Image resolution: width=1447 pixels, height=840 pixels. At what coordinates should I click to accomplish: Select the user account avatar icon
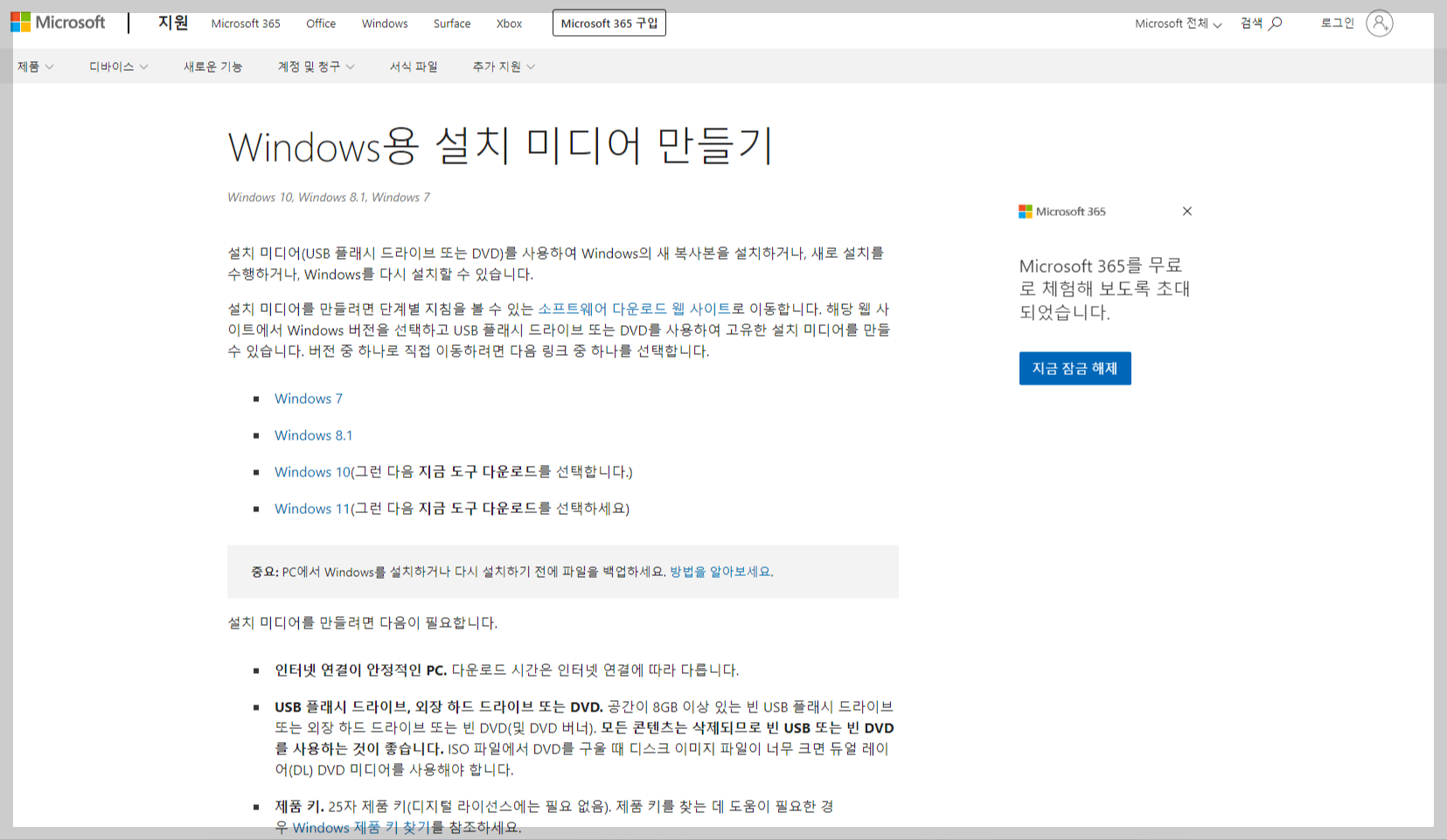click(x=1379, y=24)
